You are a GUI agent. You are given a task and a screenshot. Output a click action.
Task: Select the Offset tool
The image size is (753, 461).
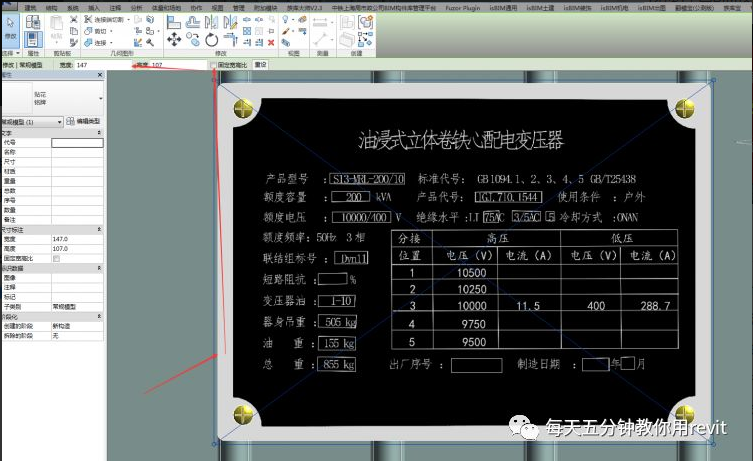[193, 22]
